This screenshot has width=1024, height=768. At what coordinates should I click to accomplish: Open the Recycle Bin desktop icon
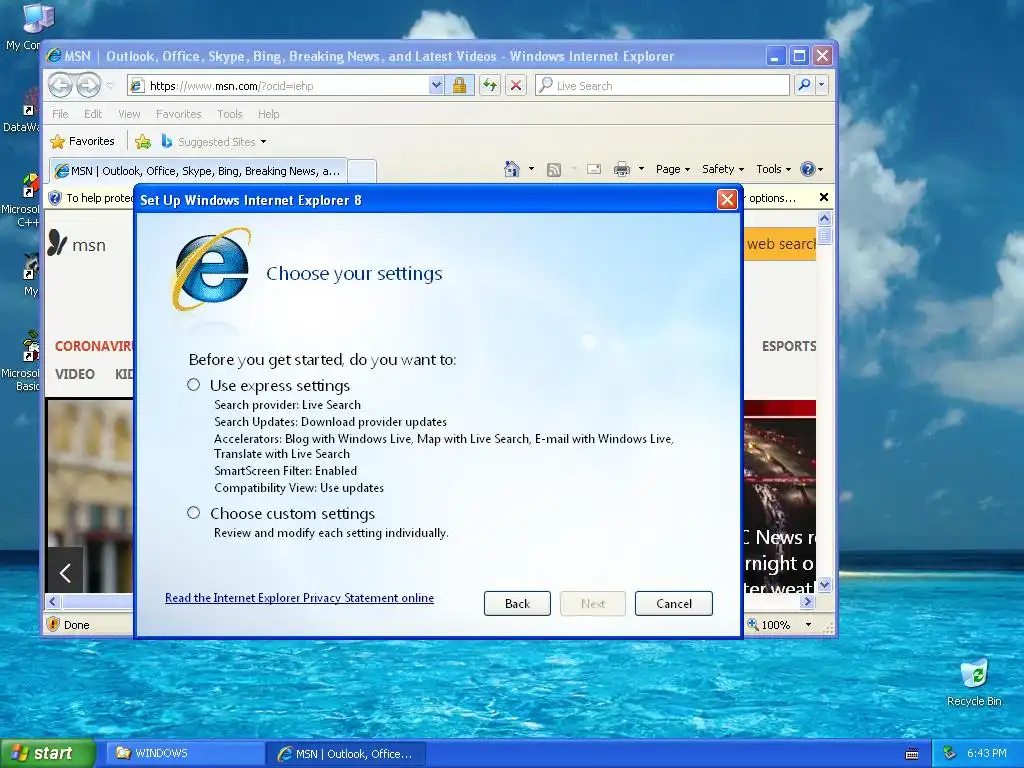click(974, 683)
